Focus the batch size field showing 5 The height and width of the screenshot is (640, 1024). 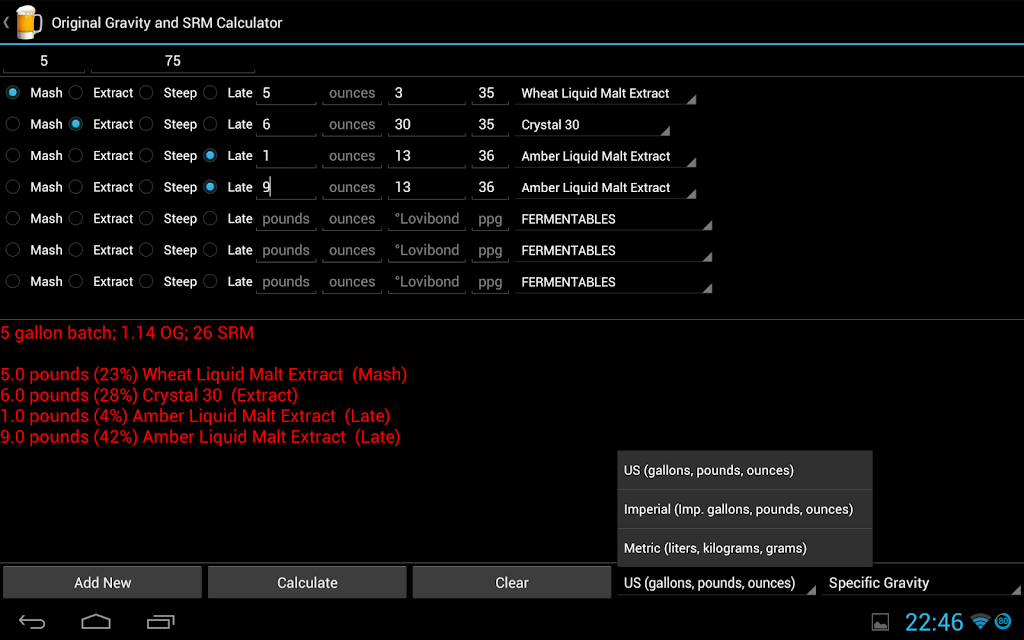point(44,61)
